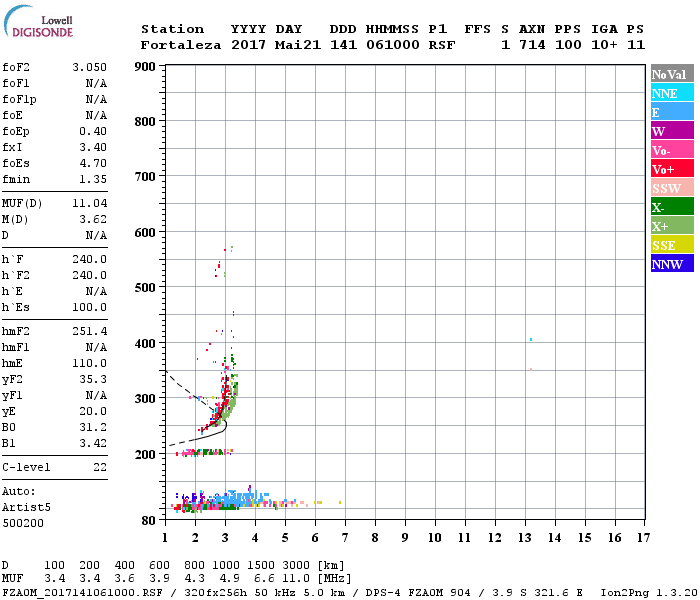
Task: Click the Fortaleza station name
Action: tap(181, 45)
